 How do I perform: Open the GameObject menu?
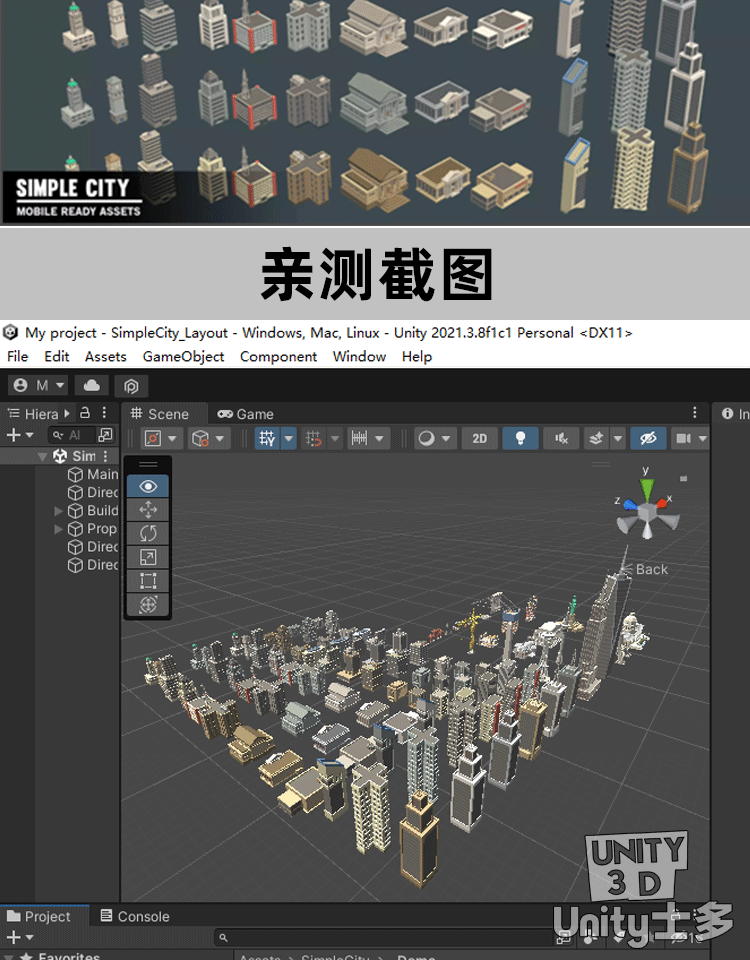(x=183, y=356)
